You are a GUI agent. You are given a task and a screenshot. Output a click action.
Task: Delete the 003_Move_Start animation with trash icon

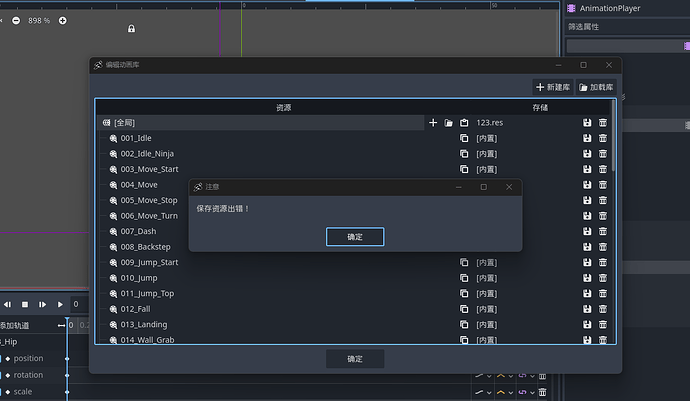(603, 169)
